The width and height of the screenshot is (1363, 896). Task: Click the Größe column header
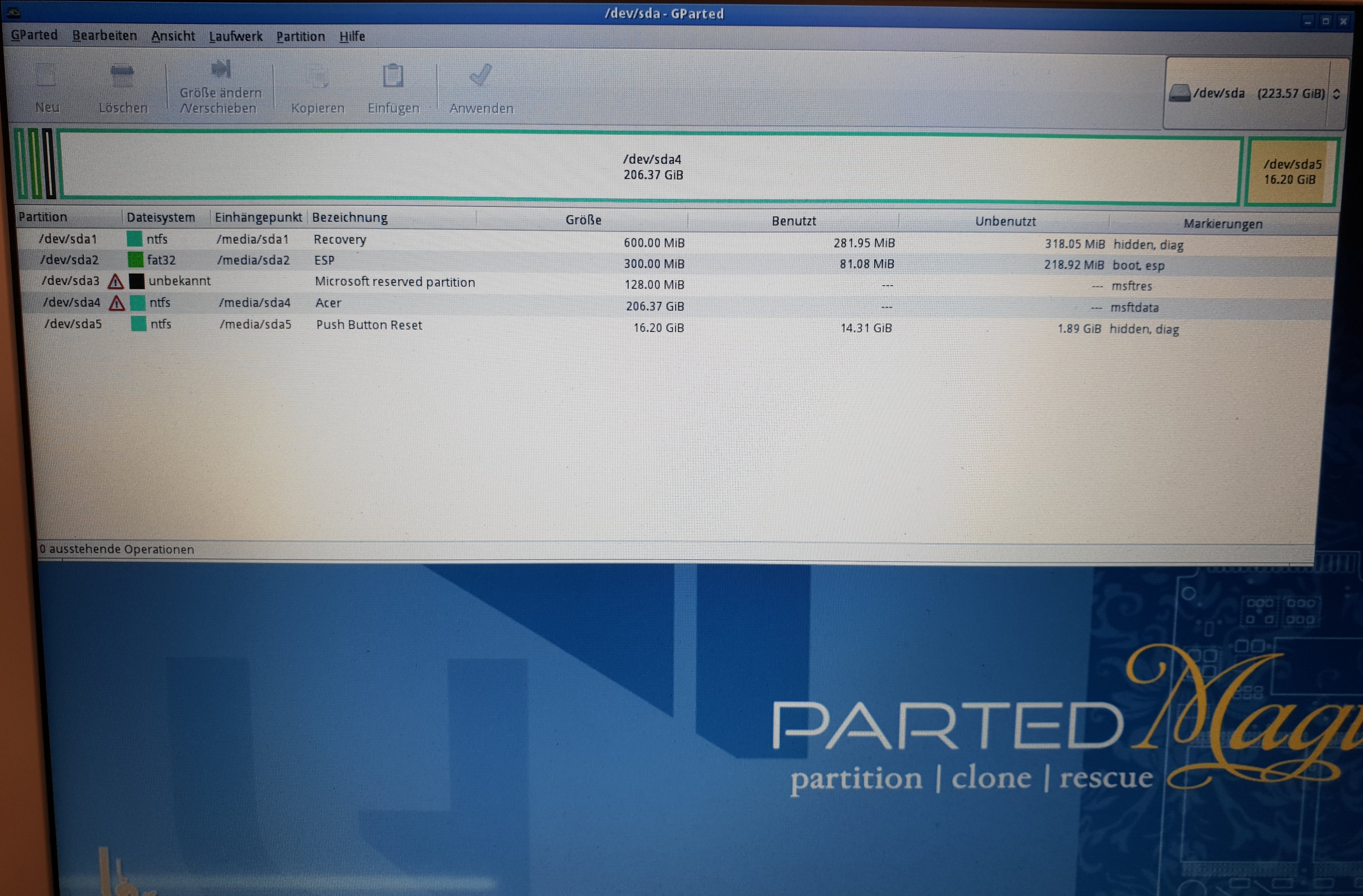[583, 220]
